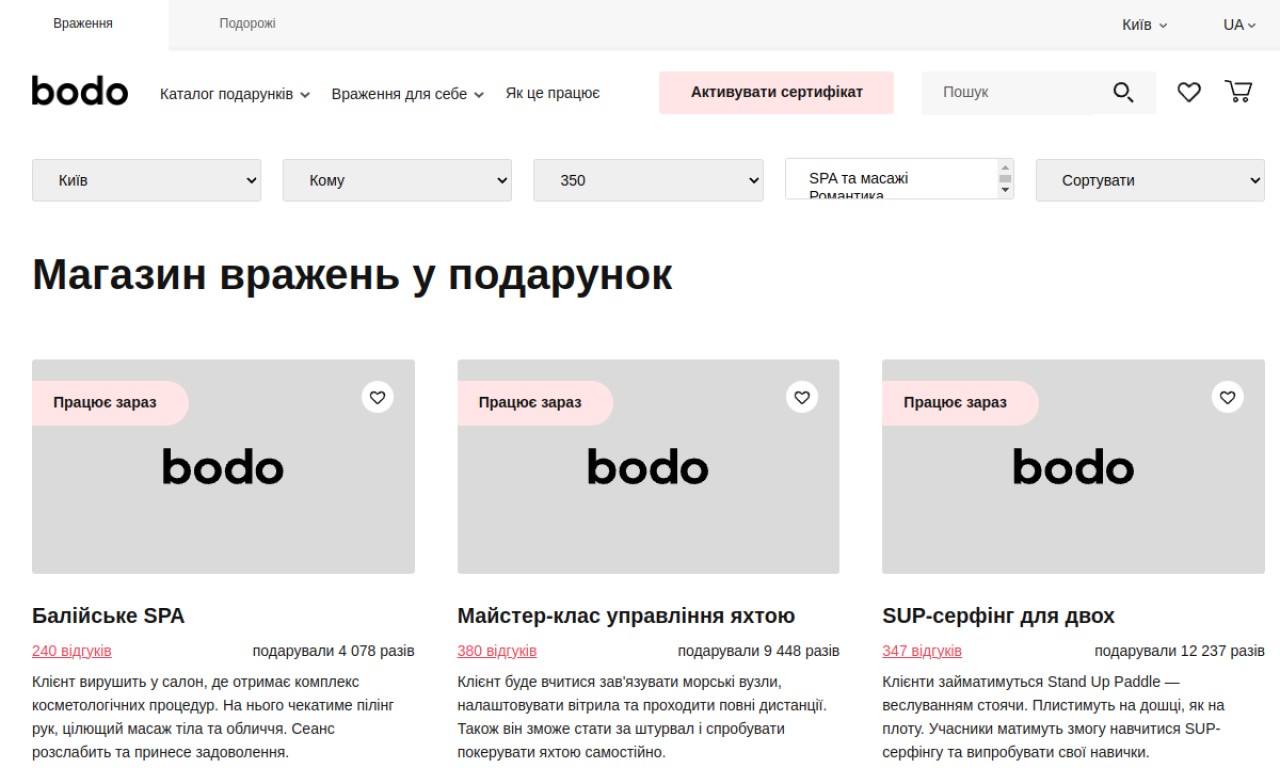Viewport: 1280px width, 768px height.
Task: Open the Сортувати dropdown
Action: (x=1150, y=181)
